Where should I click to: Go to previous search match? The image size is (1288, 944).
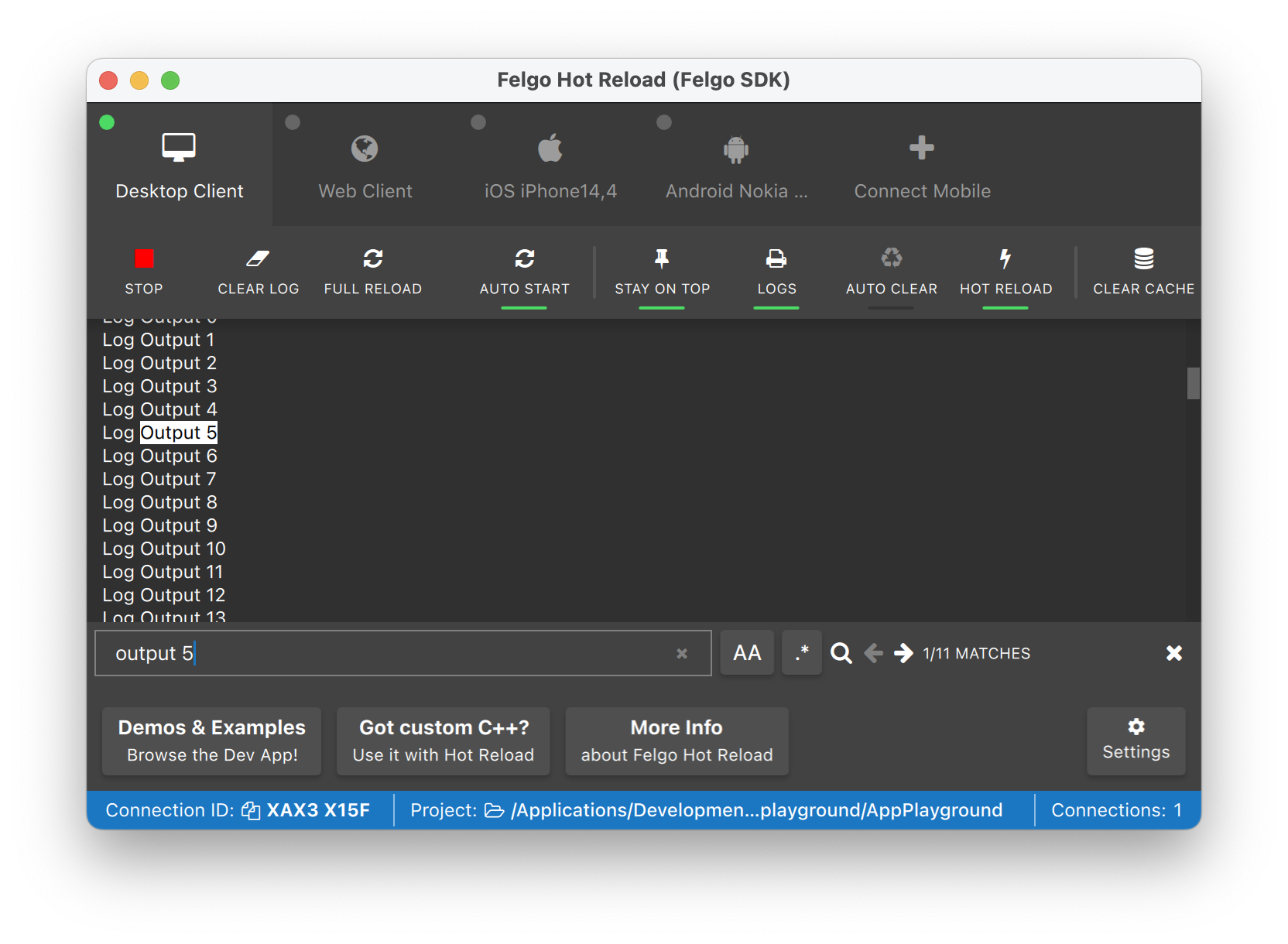tap(873, 653)
